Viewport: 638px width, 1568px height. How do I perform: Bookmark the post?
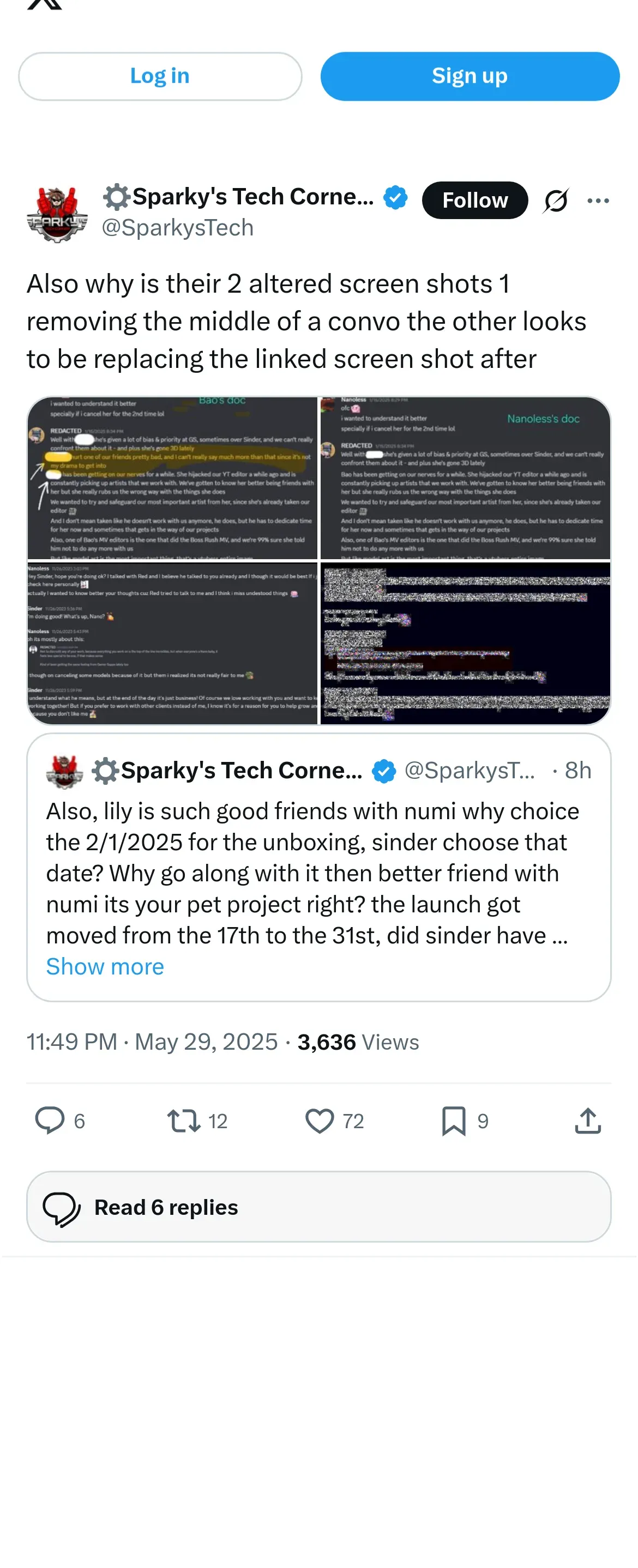point(454,1120)
